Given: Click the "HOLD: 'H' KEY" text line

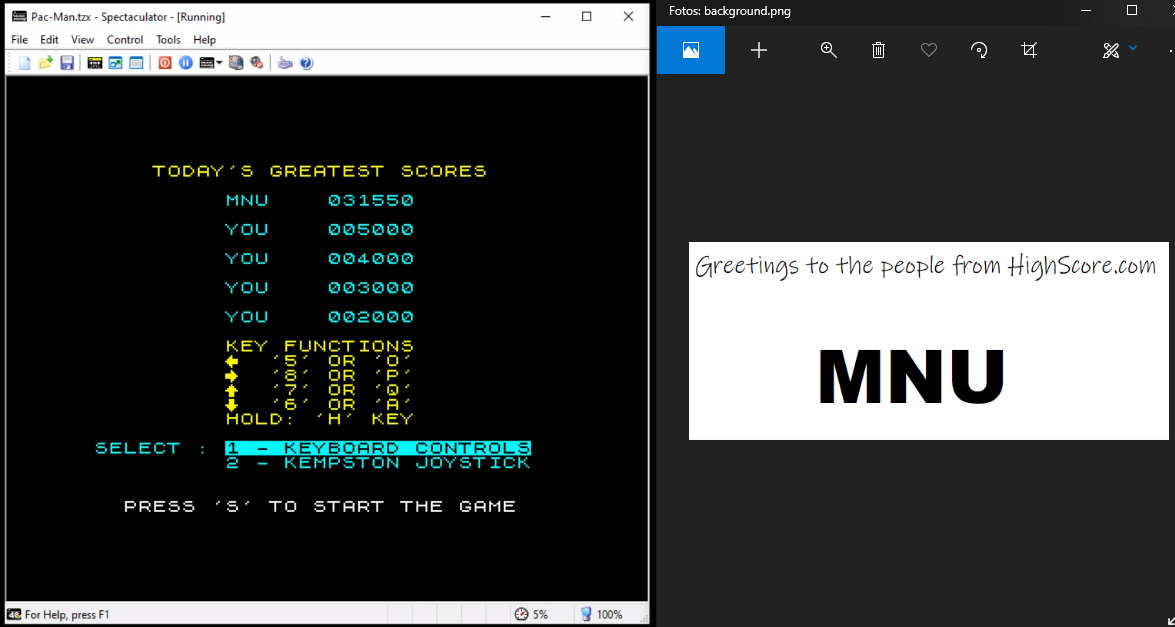Looking at the screenshot, I should click(320, 419).
